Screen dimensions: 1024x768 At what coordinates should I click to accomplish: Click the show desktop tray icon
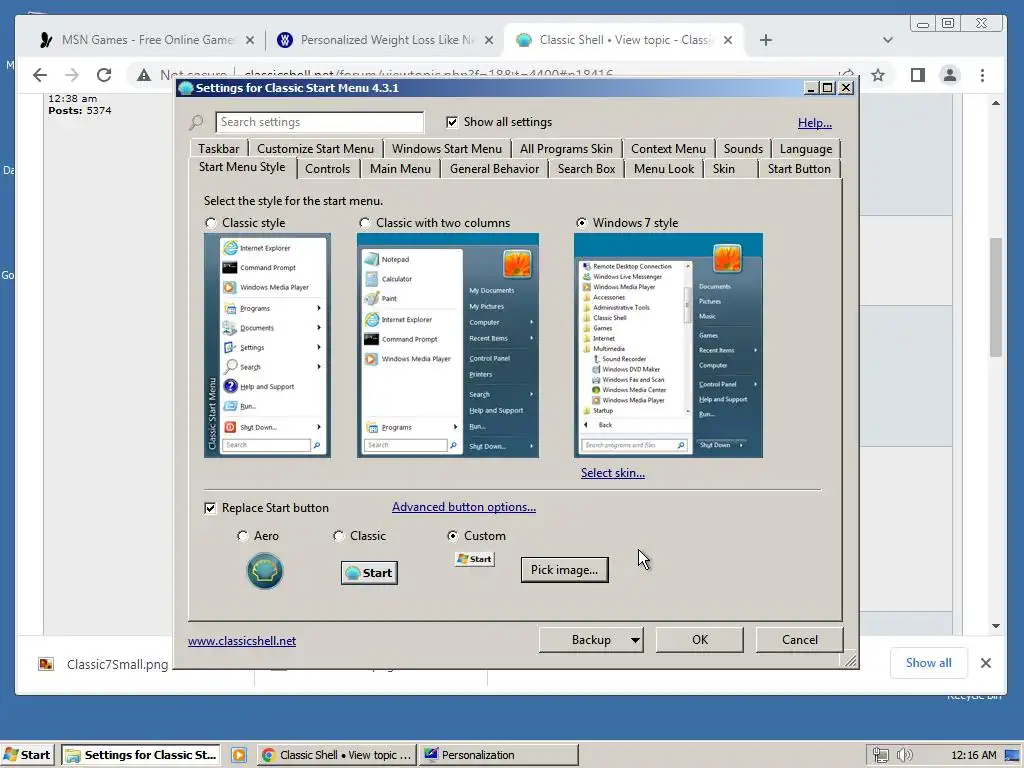1013,755
